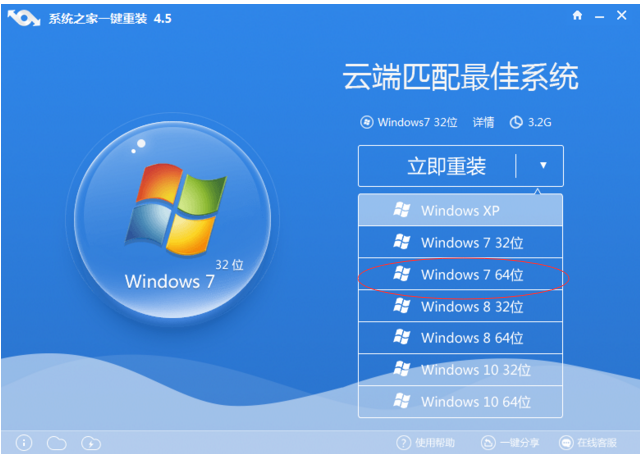Open the cloud icon in bottom bar
This screenshot has width=640, height=454.
[57, 441]
